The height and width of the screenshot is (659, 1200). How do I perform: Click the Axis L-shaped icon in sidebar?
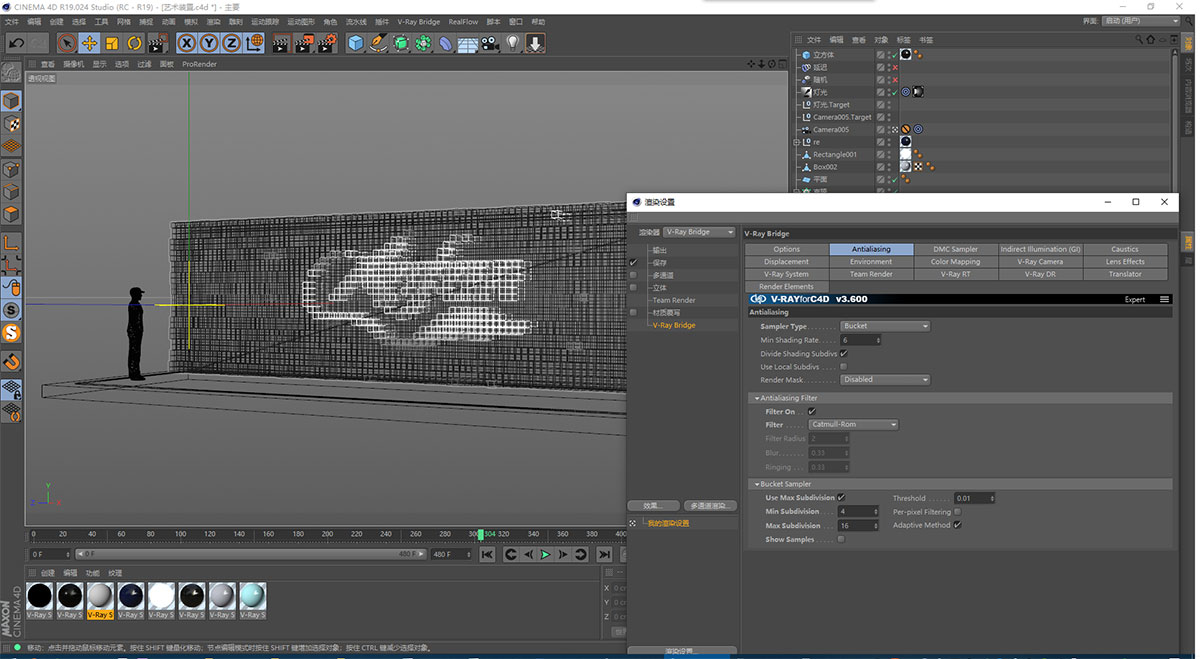(x=11, y=243)
